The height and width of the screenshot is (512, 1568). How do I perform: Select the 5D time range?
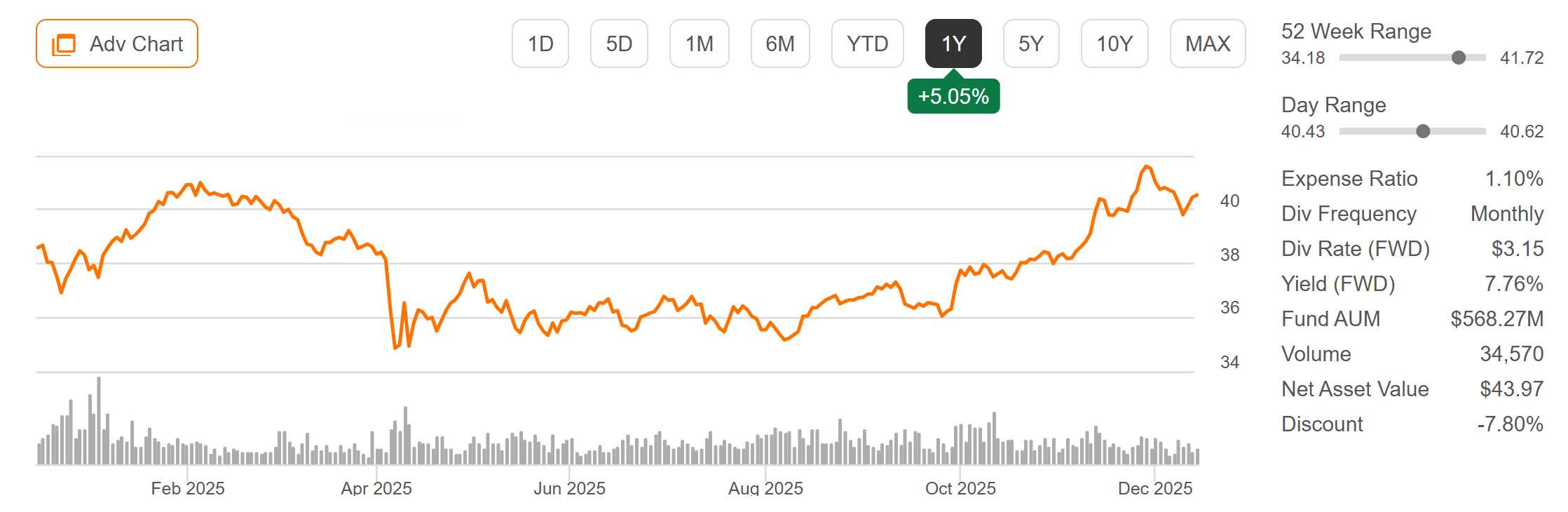click(x=620, y=43)
